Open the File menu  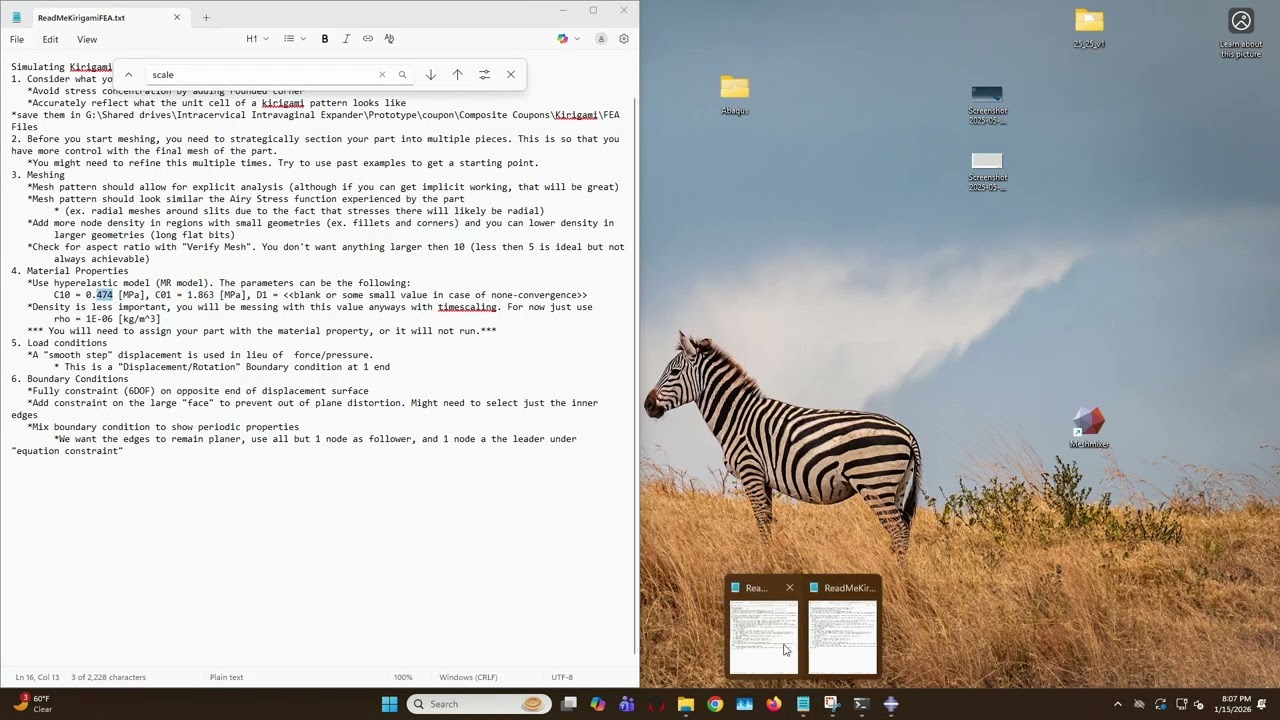tap(17, 39)
